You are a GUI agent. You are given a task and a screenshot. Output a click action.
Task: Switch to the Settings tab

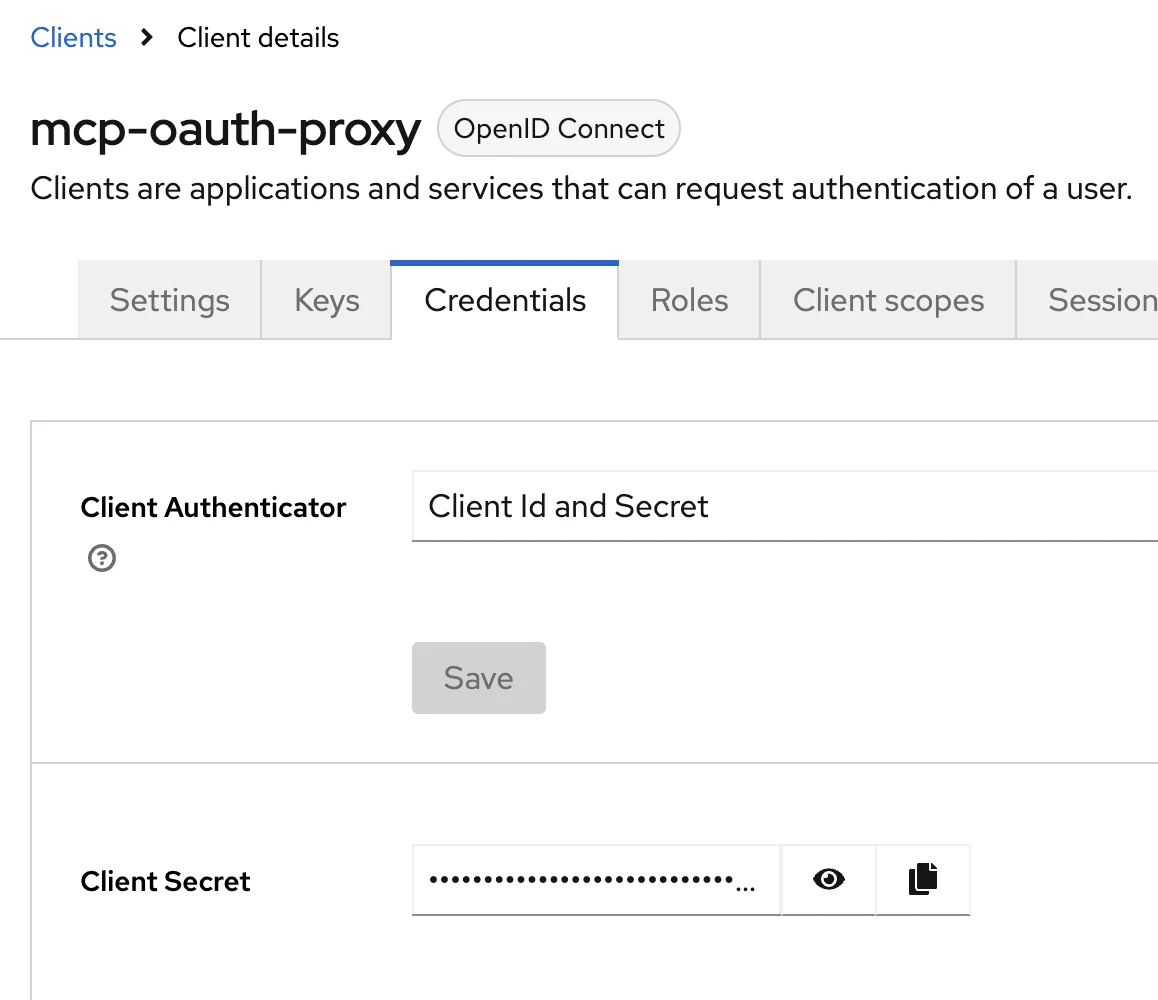click(168, 299)
